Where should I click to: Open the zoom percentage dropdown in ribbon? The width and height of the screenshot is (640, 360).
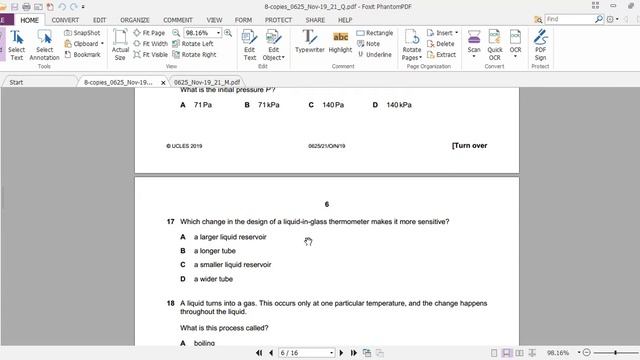coord(218,33)
